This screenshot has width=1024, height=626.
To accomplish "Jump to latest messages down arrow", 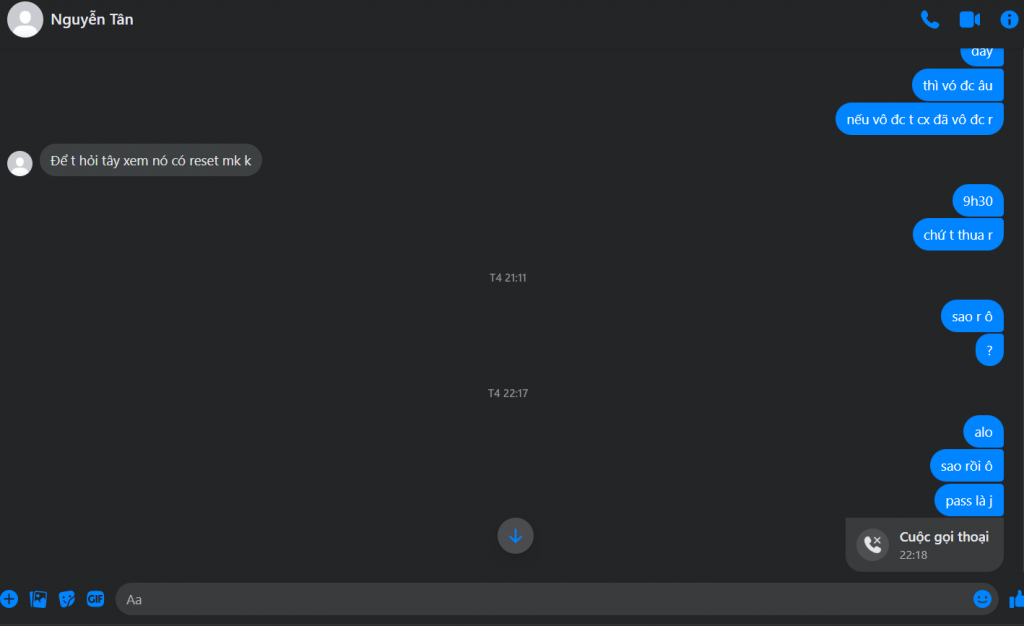I will 515,536.
